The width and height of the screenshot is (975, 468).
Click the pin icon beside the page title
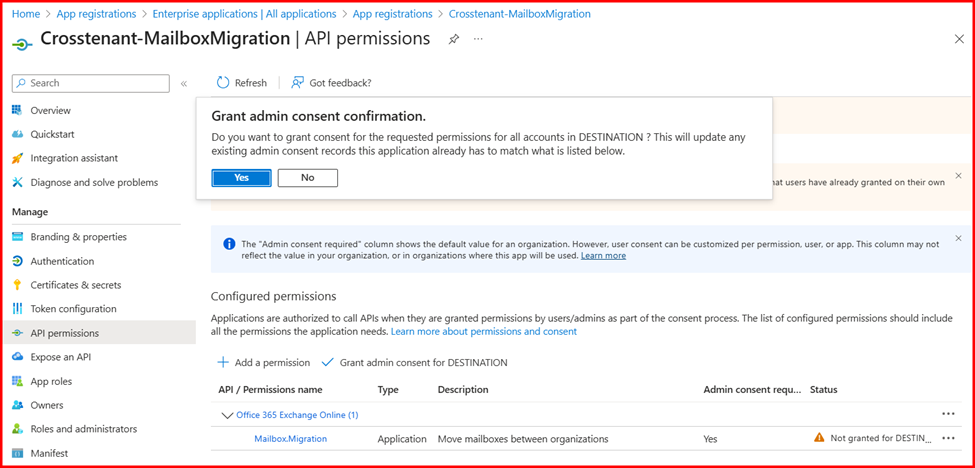click(454, 39)
